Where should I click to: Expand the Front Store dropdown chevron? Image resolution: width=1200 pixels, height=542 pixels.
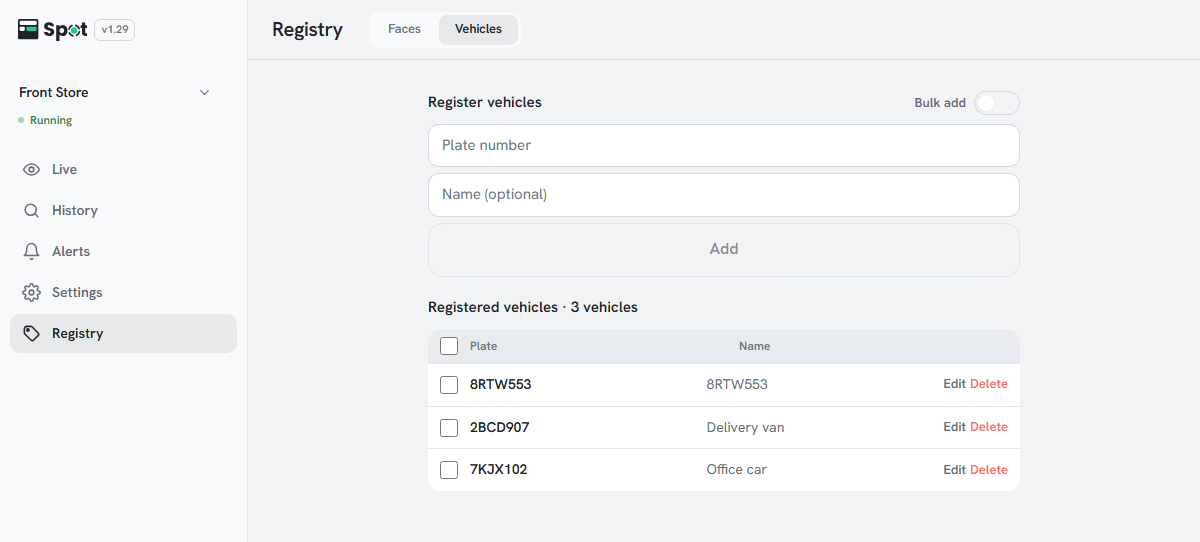click(205, 93)
